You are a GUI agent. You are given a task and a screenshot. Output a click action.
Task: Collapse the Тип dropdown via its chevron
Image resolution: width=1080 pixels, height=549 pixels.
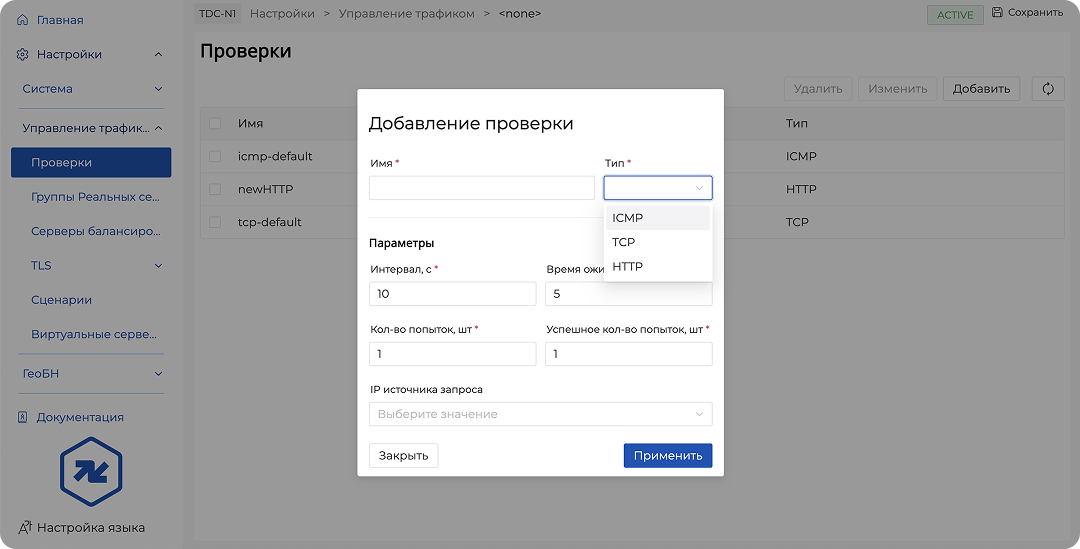click(x=699, y=188)
